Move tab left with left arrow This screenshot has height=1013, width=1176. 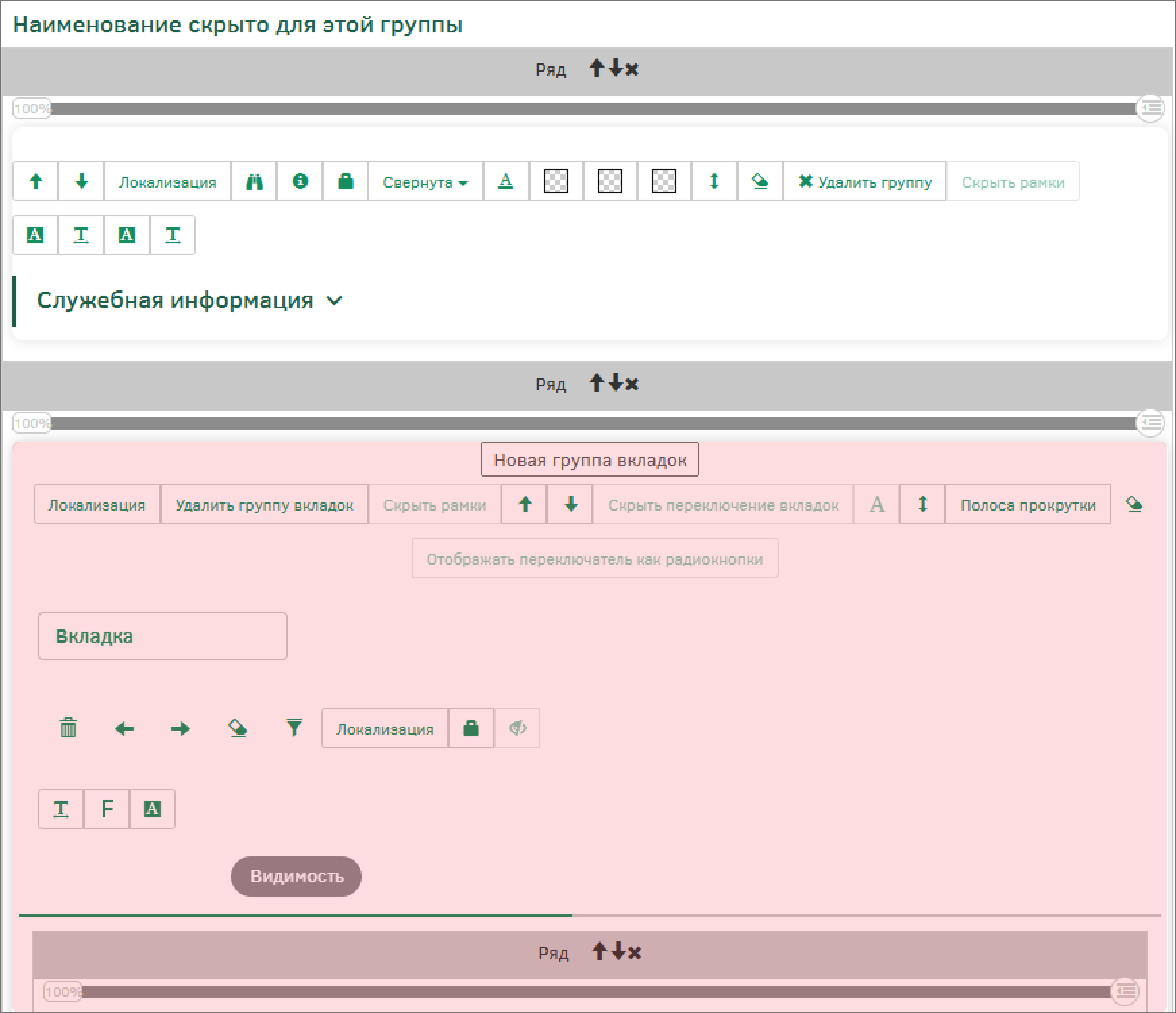click(124, 729)
